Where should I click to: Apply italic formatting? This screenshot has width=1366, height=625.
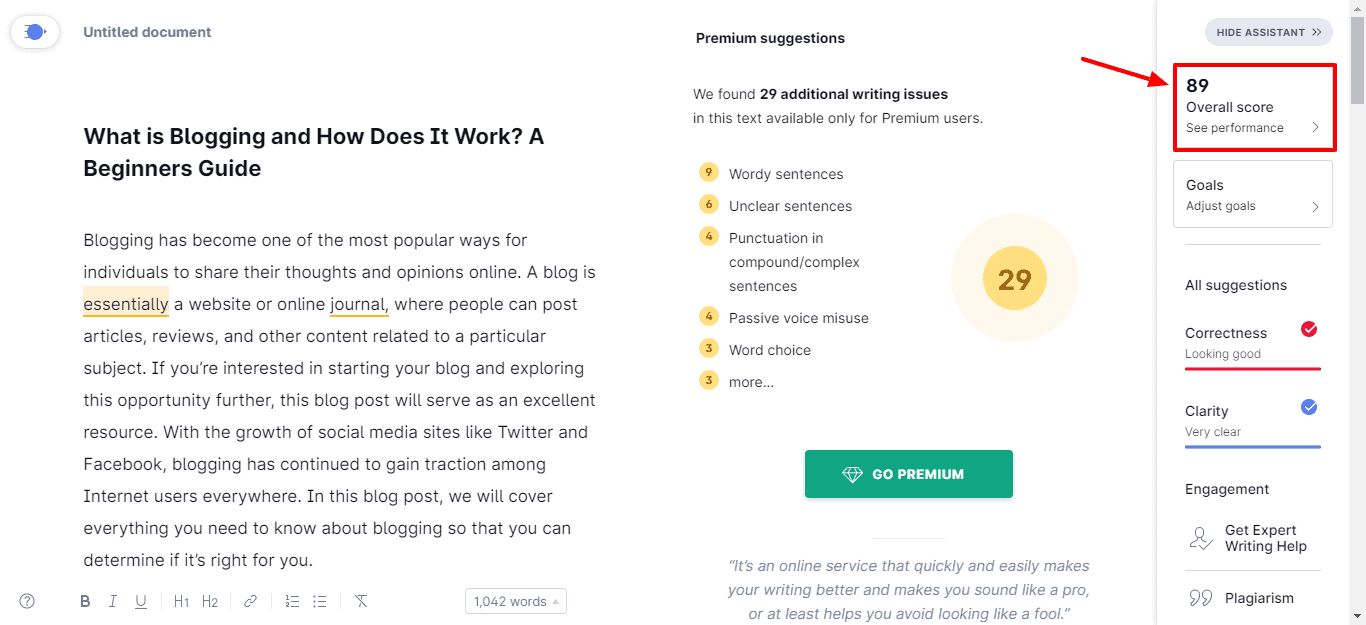coord(113,601)
